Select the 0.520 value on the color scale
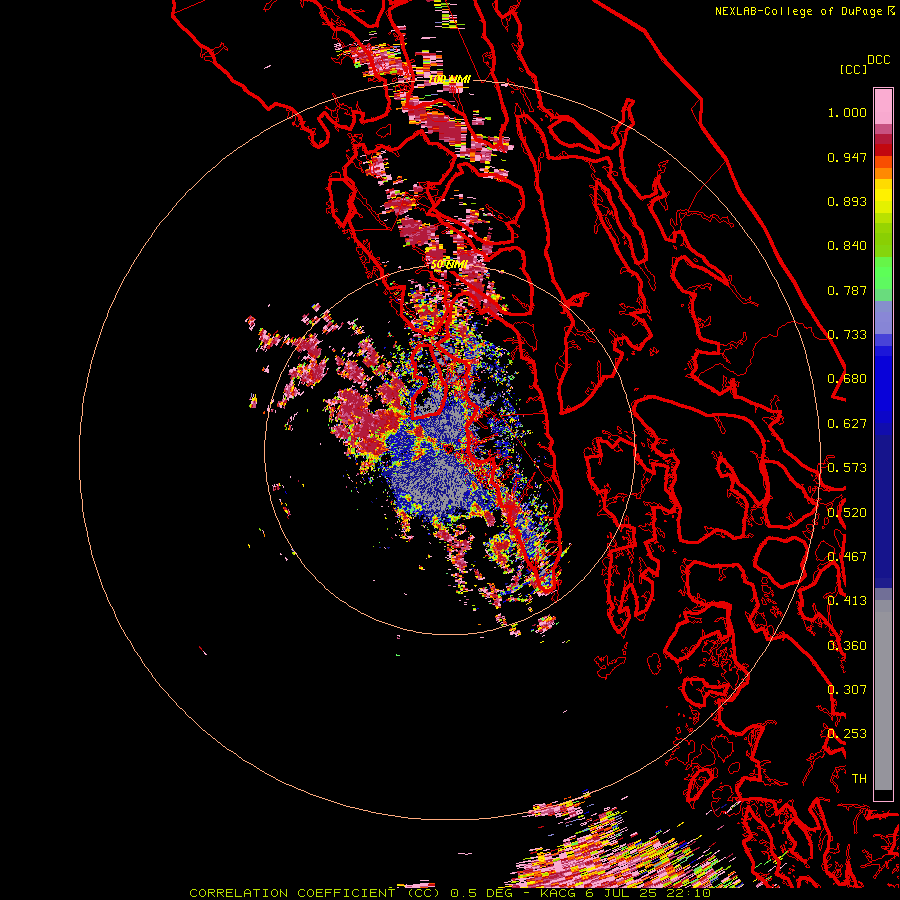 point(847,512)
